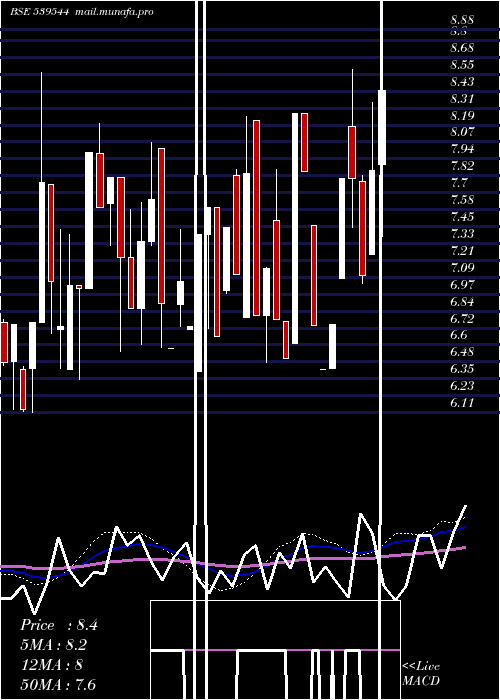This screenshot has width=500, height=700.
Task: Click the 7.7 price axis label
Action: [x=459, y=183]
